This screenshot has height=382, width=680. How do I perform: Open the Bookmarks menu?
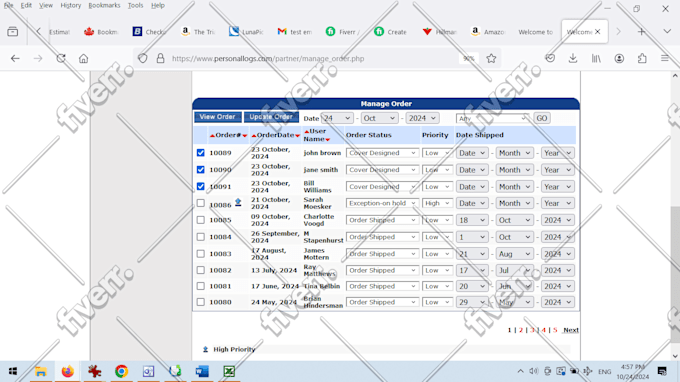[x=104, y=5]
